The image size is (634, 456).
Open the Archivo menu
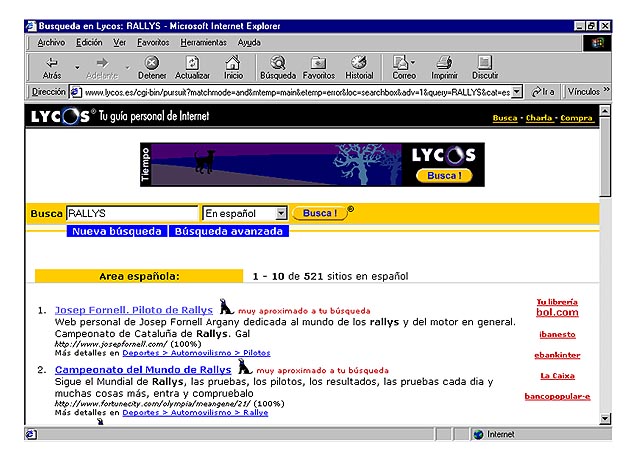(51, 42)
